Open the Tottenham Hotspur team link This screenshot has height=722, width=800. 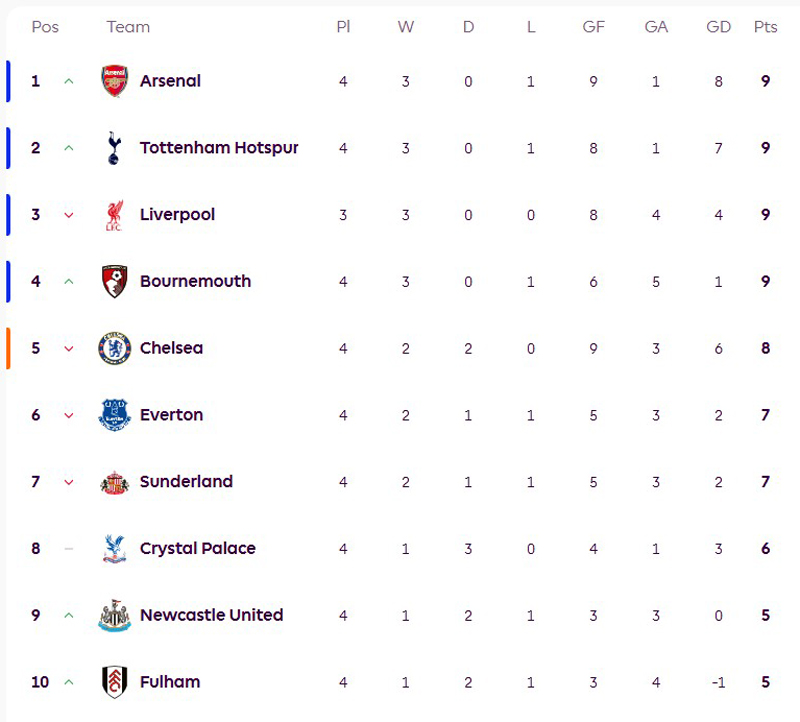click(219, 148)
